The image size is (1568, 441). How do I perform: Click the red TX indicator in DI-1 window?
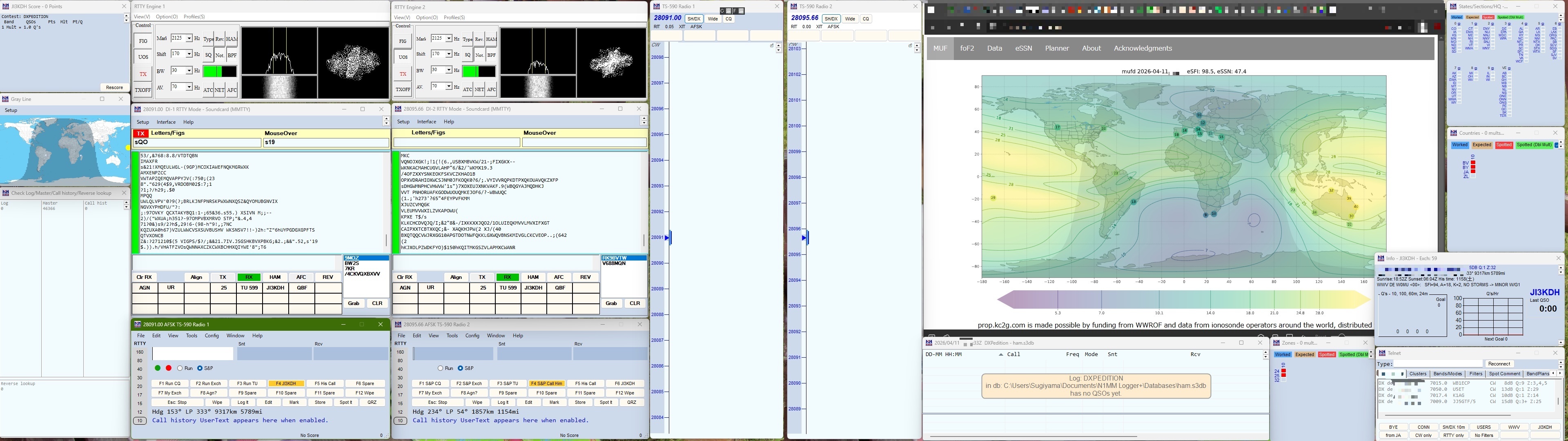[x=140, y=134]
